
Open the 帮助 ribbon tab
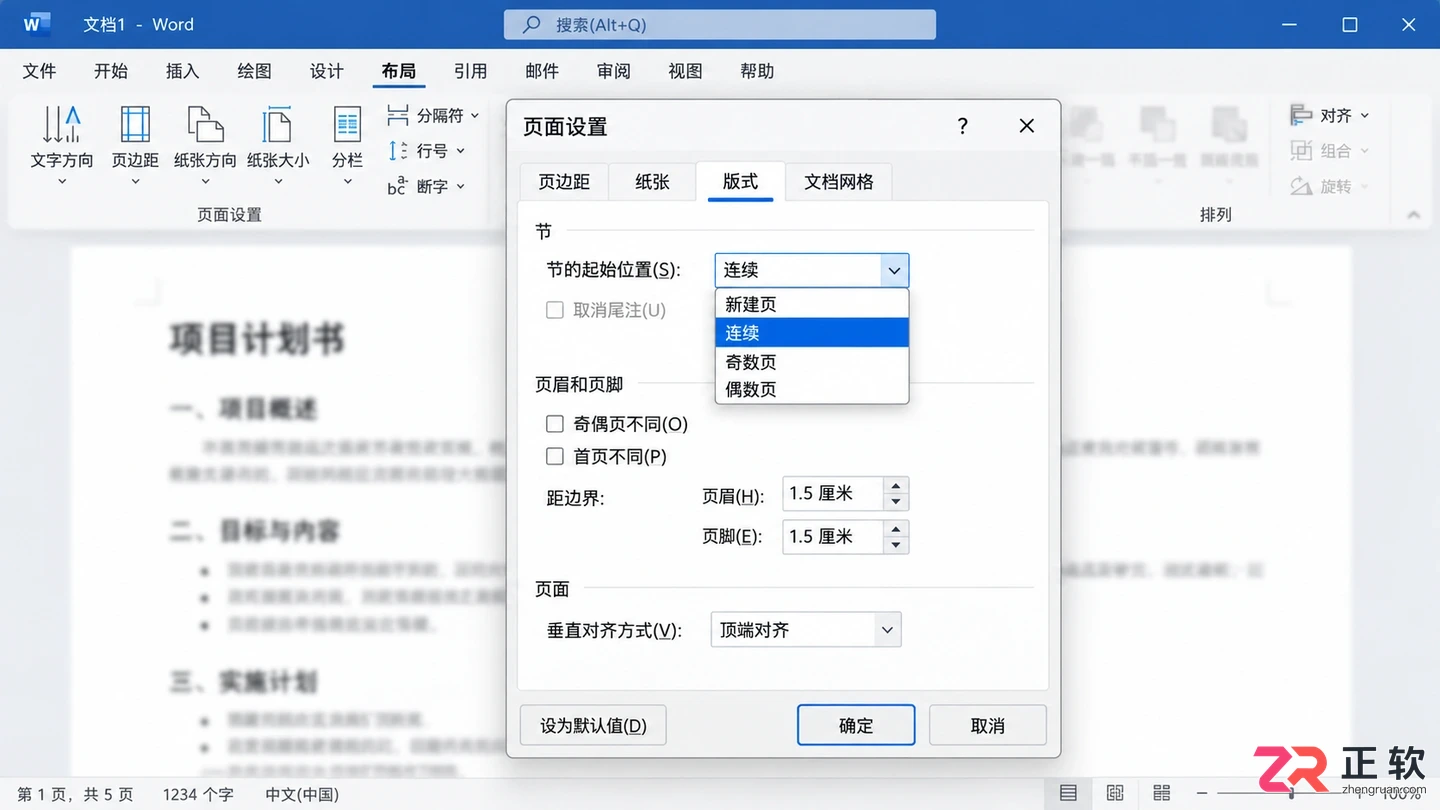click(x=758, y=71)
